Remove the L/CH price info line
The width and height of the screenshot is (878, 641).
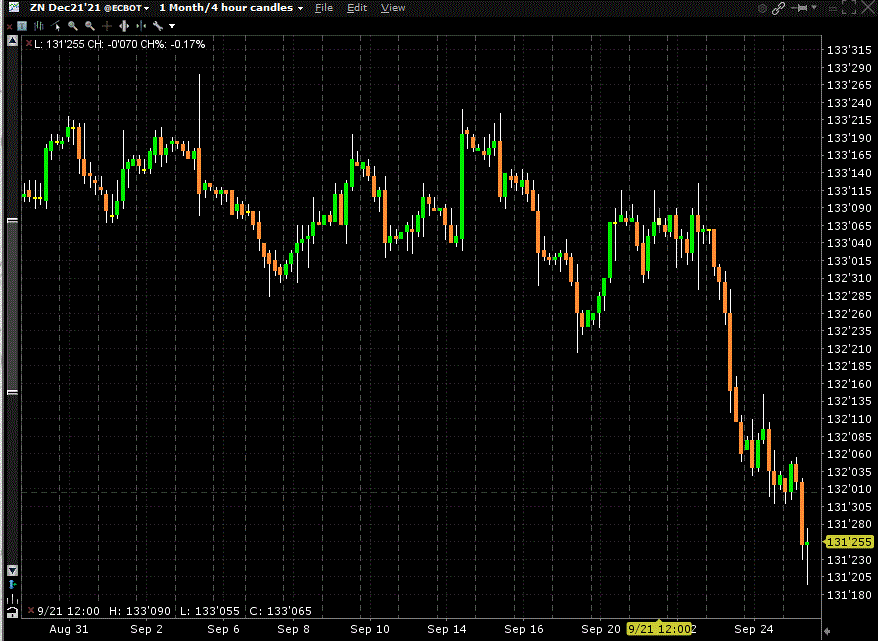(27, 44)
